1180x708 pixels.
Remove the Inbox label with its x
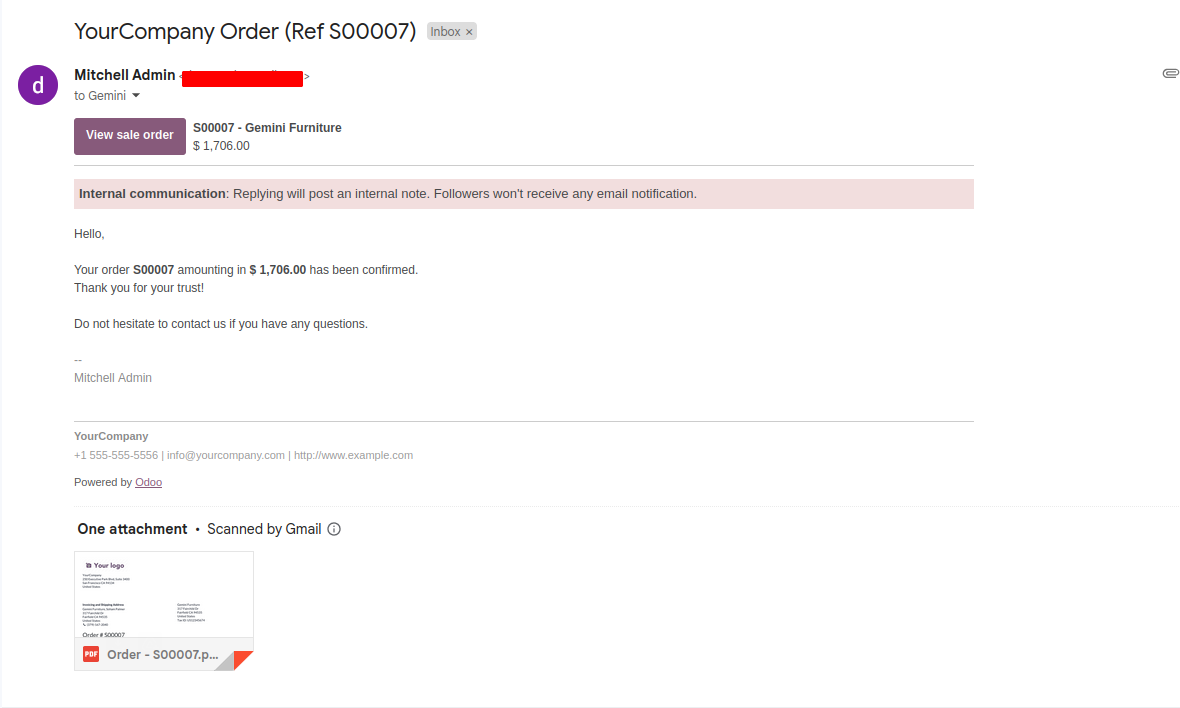click(x=469, y=32)
